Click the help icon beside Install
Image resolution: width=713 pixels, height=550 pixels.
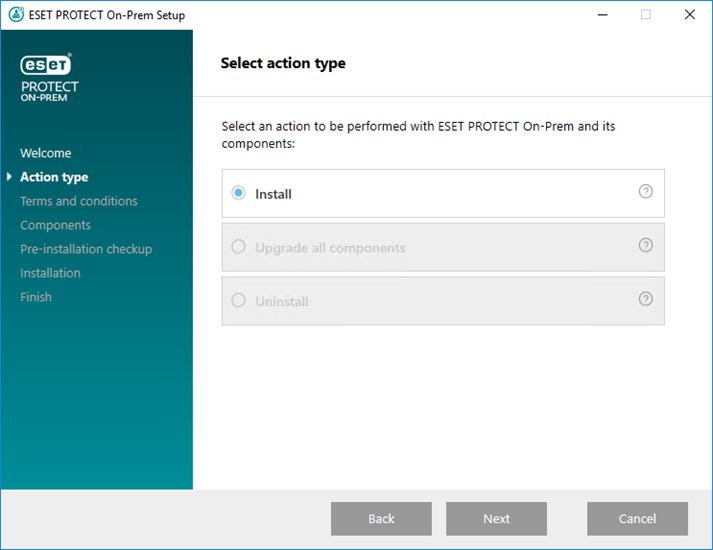(645, 192)
